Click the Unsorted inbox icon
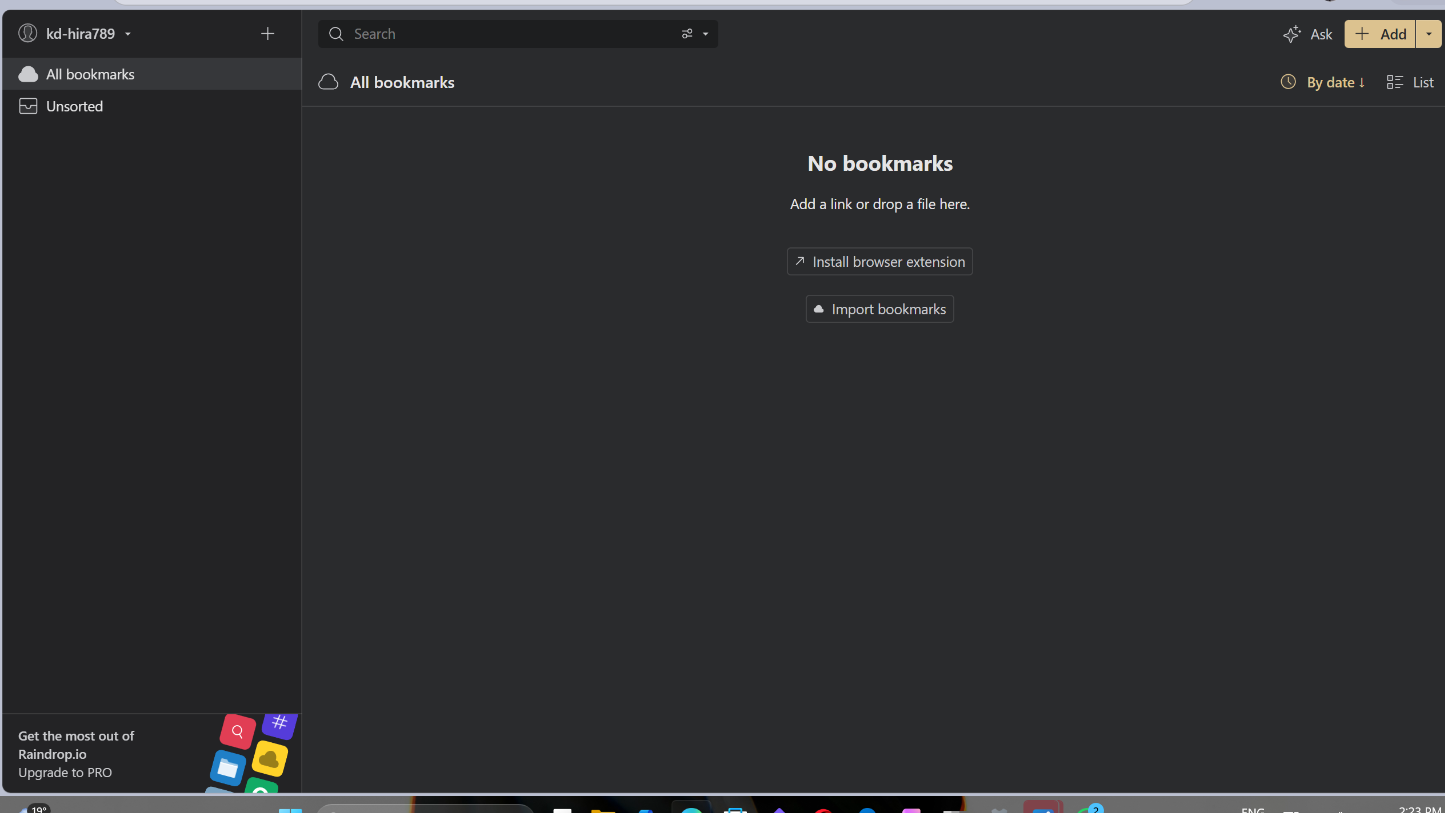 click(28, 106)
